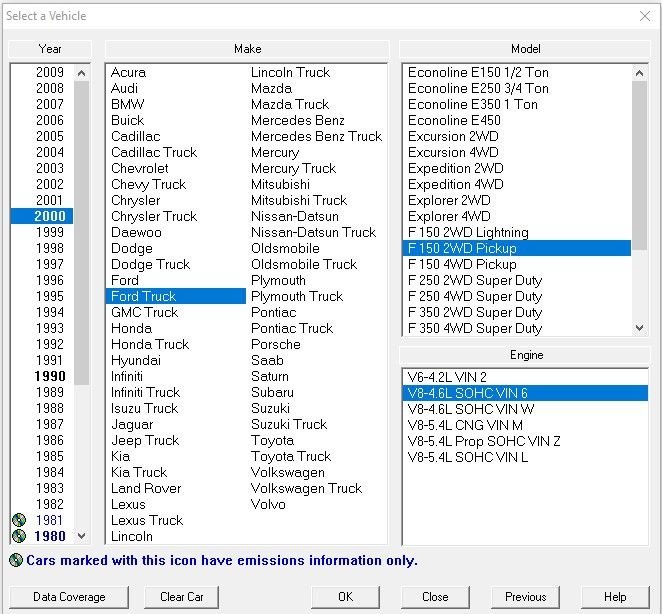Close the Select a Vehicle dialog window

pyautogui.click(x=644, y=15)
